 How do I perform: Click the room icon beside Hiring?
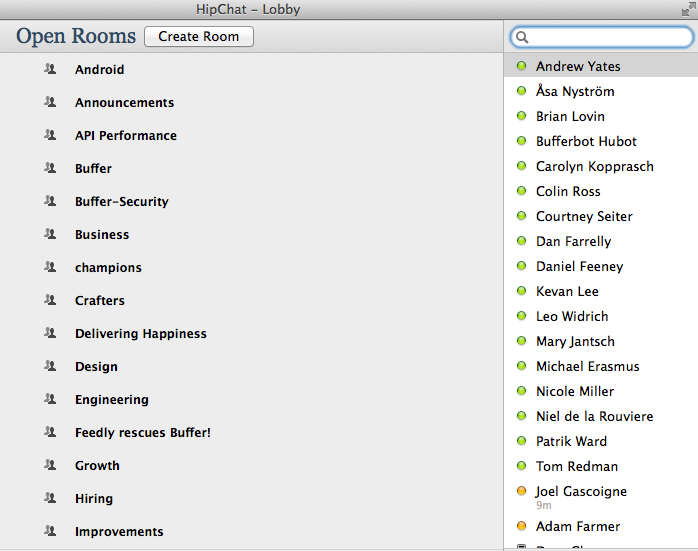50,498
